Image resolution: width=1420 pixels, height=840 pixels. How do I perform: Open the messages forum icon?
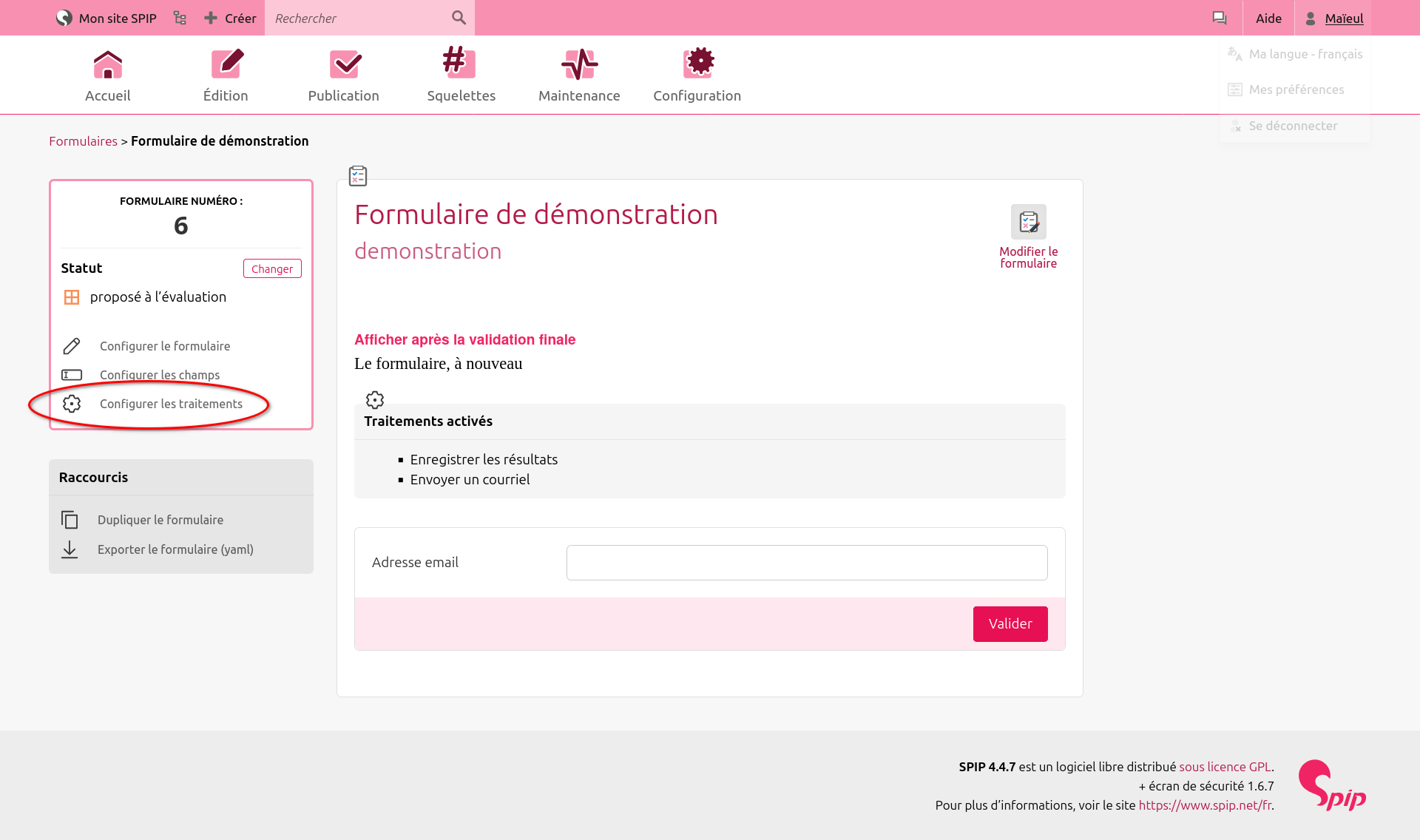1220,18
